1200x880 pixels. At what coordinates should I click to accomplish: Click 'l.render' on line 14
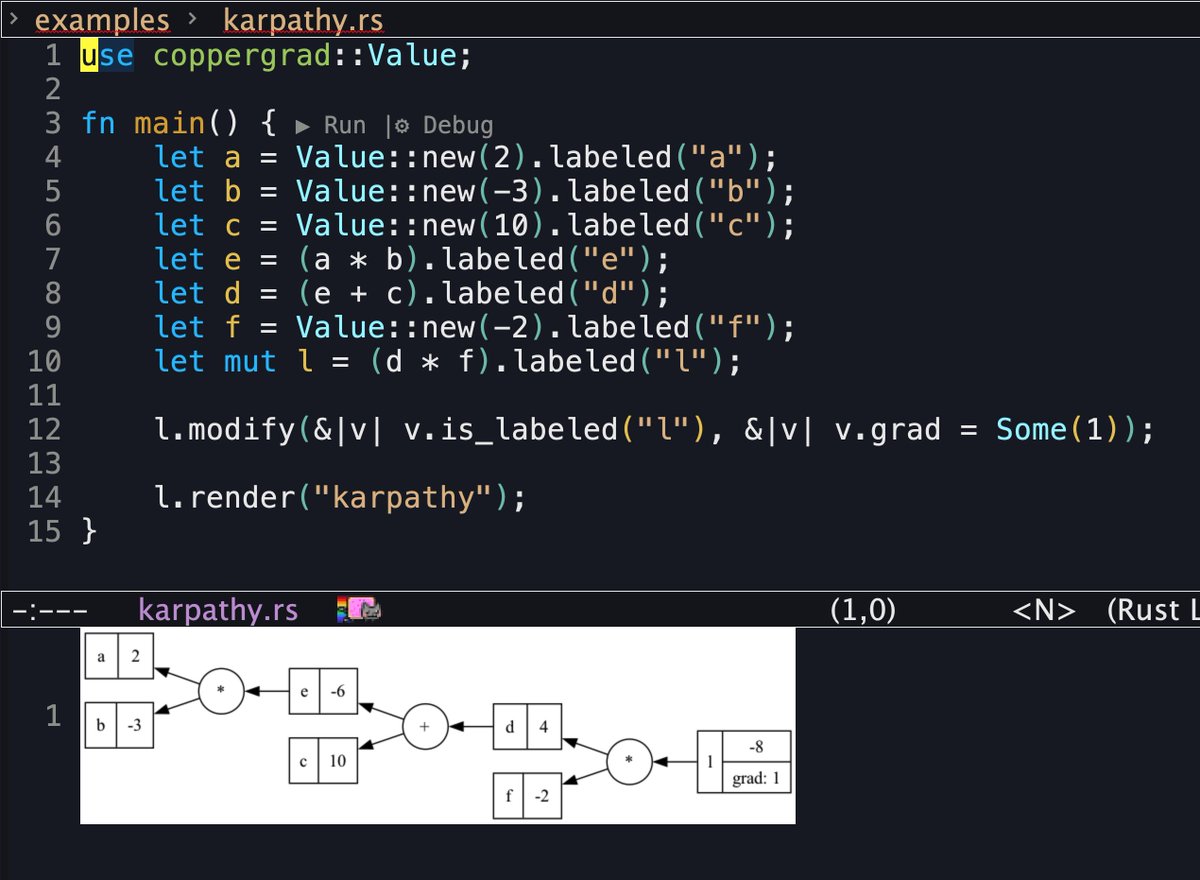tap(224, 498)
